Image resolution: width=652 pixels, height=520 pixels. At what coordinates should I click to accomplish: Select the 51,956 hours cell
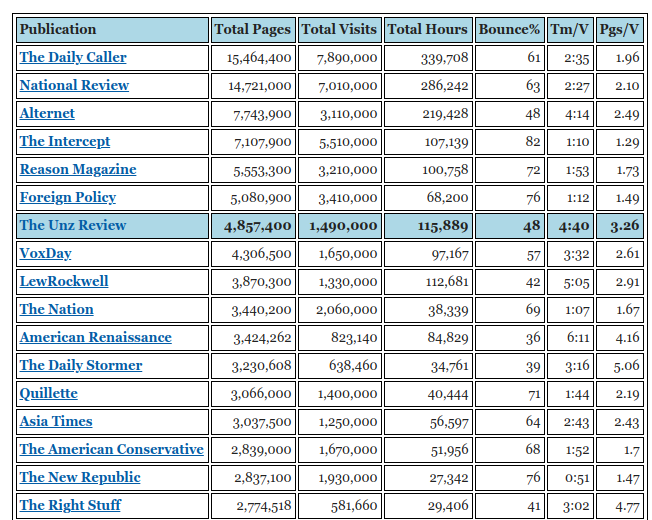coord(428,449)
